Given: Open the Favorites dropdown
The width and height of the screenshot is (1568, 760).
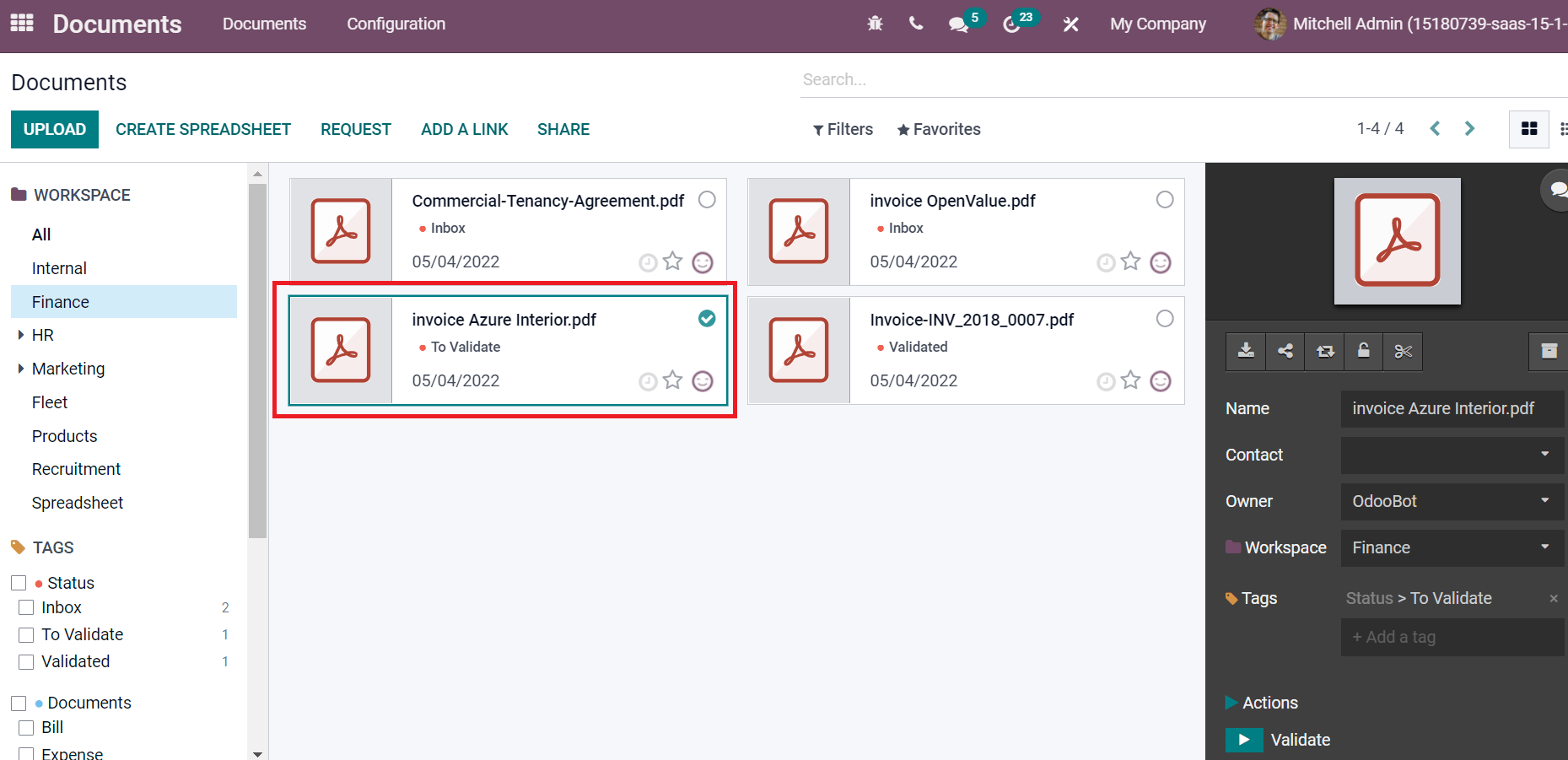Looking at the screenshot, I should point(939,129).
